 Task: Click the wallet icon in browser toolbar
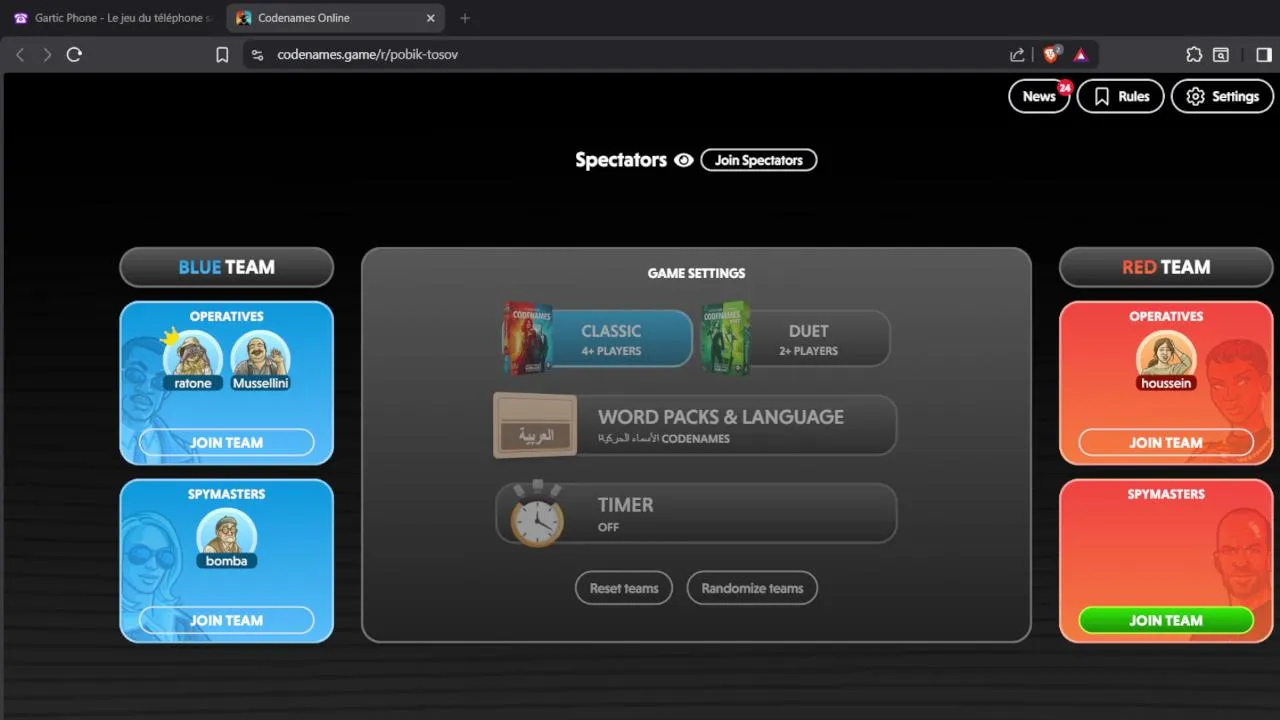pos(1221,55)
